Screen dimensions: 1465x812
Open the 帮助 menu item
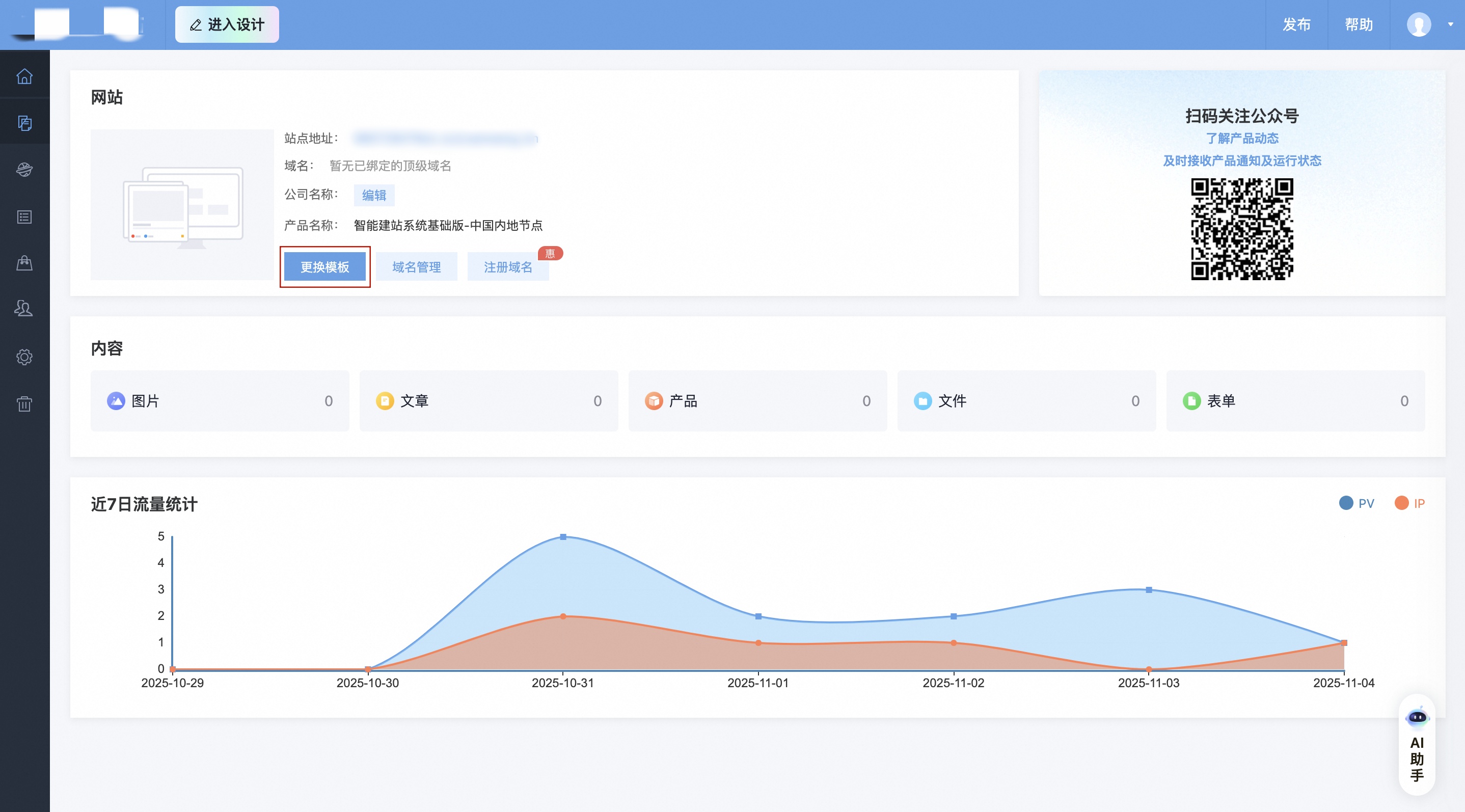(x=1358, y=24)
